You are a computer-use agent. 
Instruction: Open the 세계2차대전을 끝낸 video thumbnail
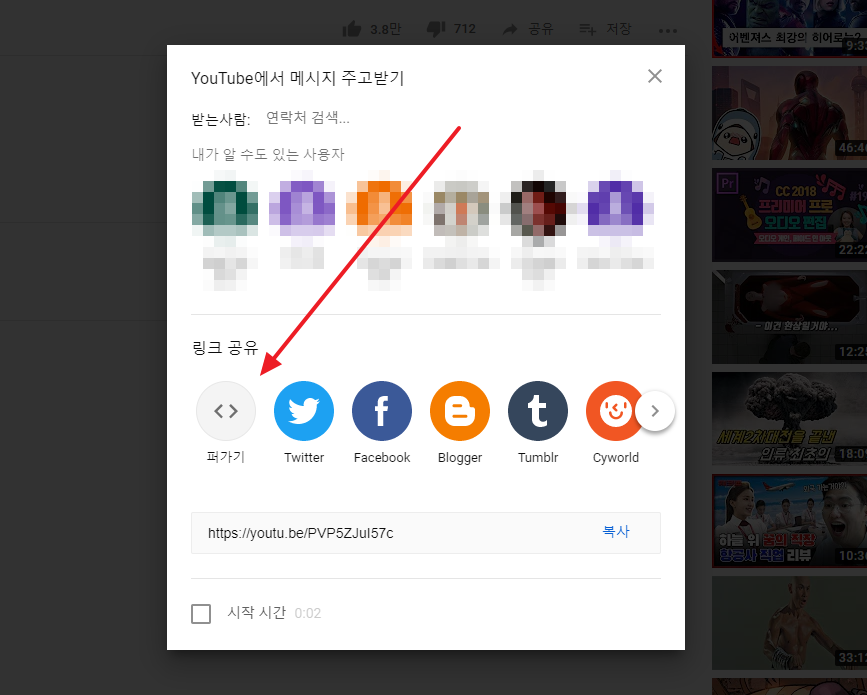(x=790, y=419)
